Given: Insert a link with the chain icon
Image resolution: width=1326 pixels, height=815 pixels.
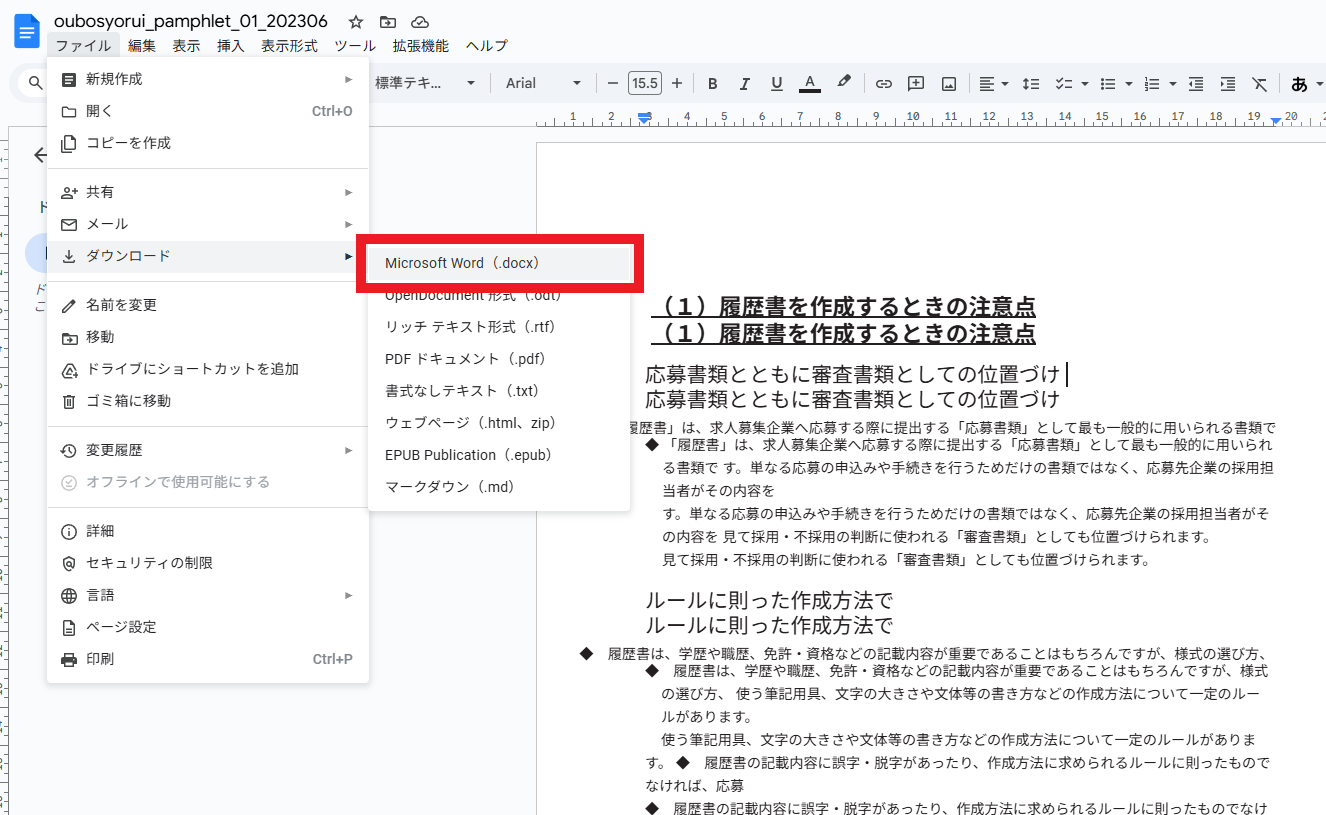Looking at the screenshot, I should pos(883,83).
